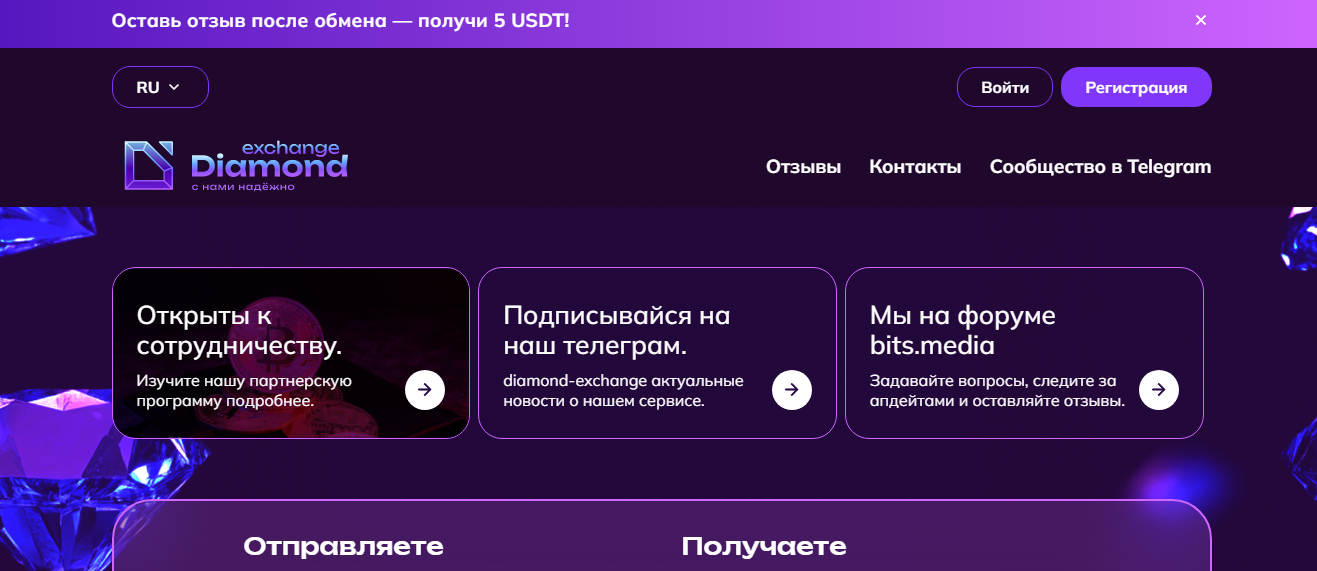Viewport: 1317px width, 571px height.
Task: Click arrow on Мы на форуме bits.media card
Action: pos(1159,390)
